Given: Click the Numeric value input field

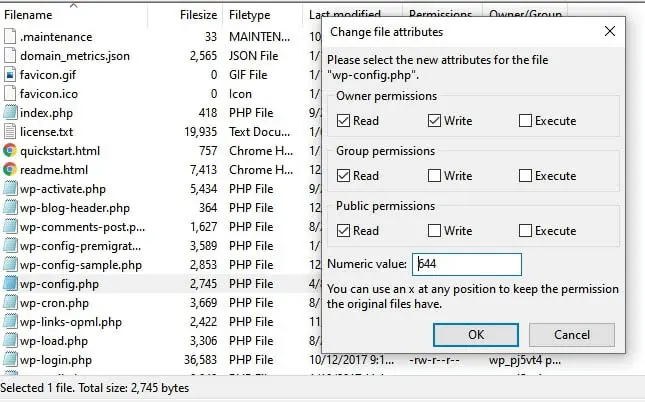Looking at the screenshot, I should 467,264.
